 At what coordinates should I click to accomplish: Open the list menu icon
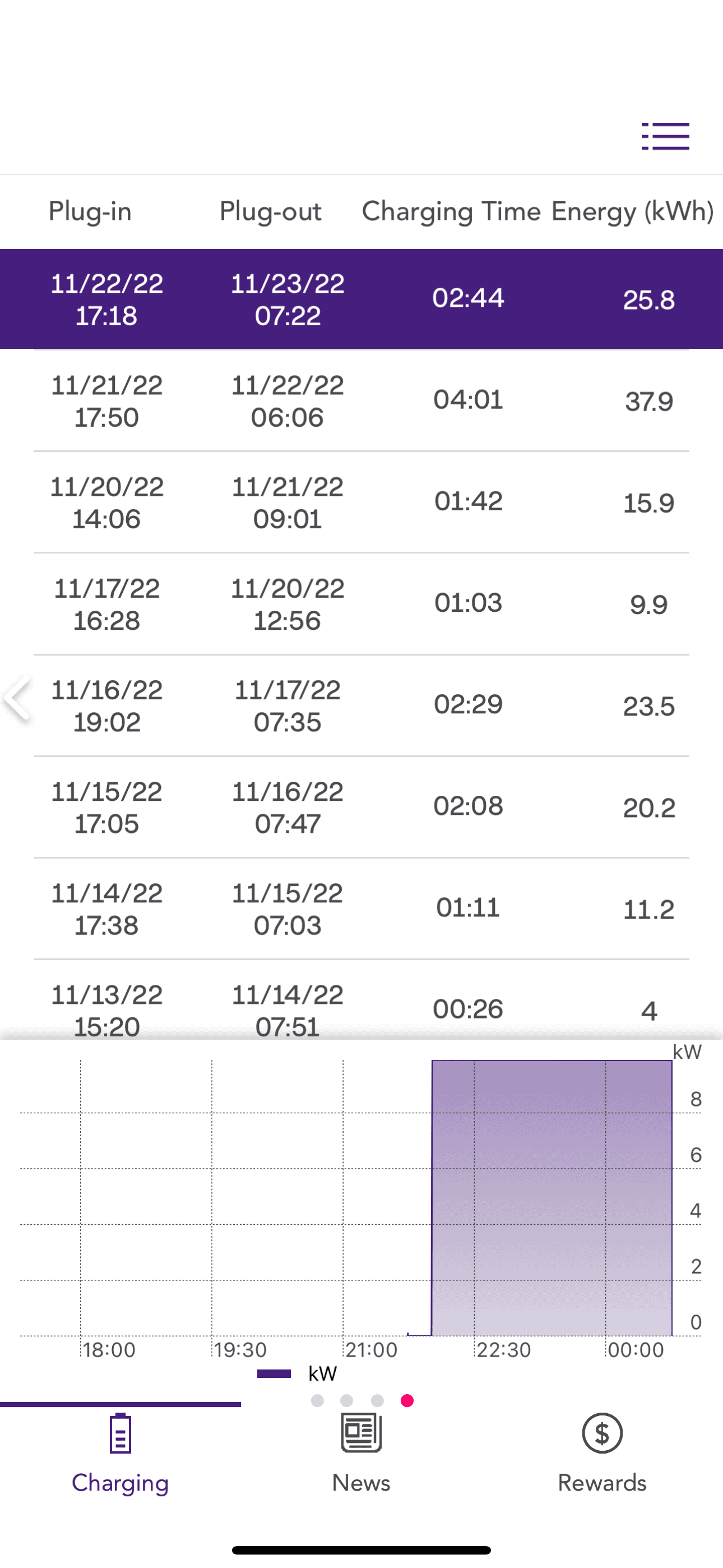click(665, 136)
